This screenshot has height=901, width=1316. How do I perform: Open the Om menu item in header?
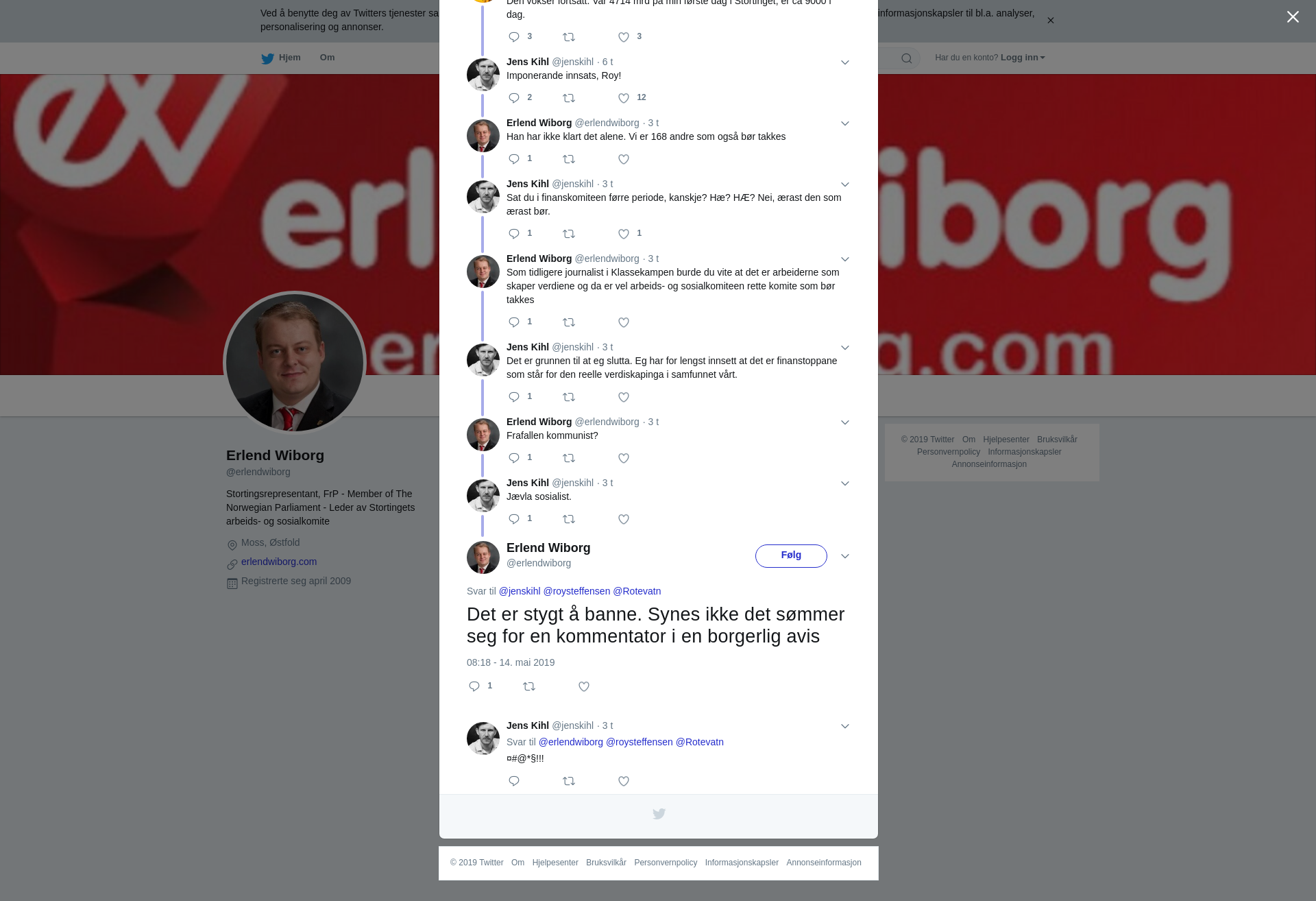(x=328, y=58)
